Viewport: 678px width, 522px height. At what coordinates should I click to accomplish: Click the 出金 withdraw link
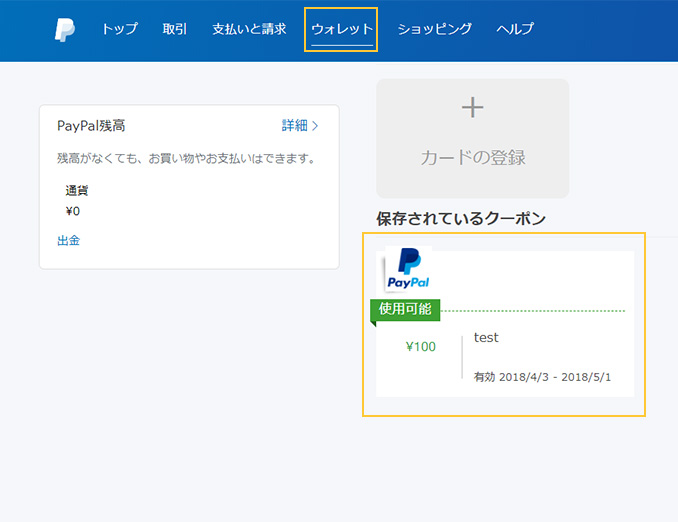[x=69, y=240]
